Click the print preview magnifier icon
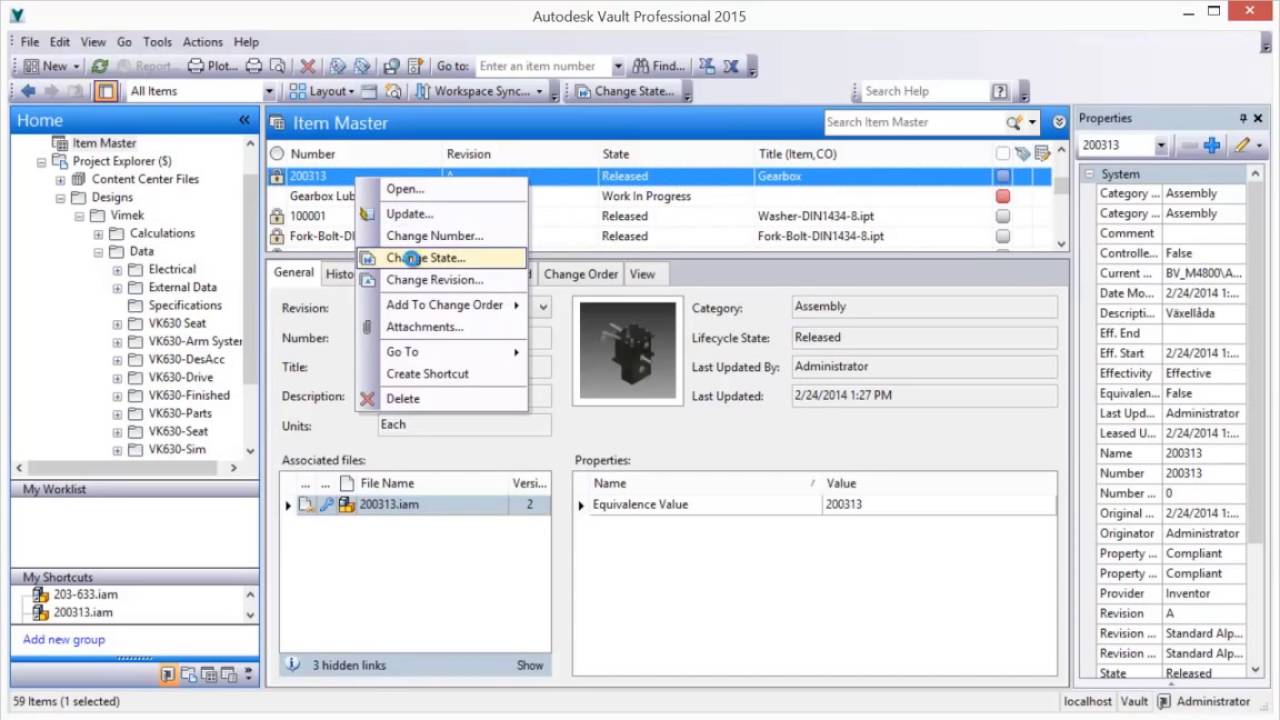The width and height of the screenshot is (1280, 720). coord(277,66)
